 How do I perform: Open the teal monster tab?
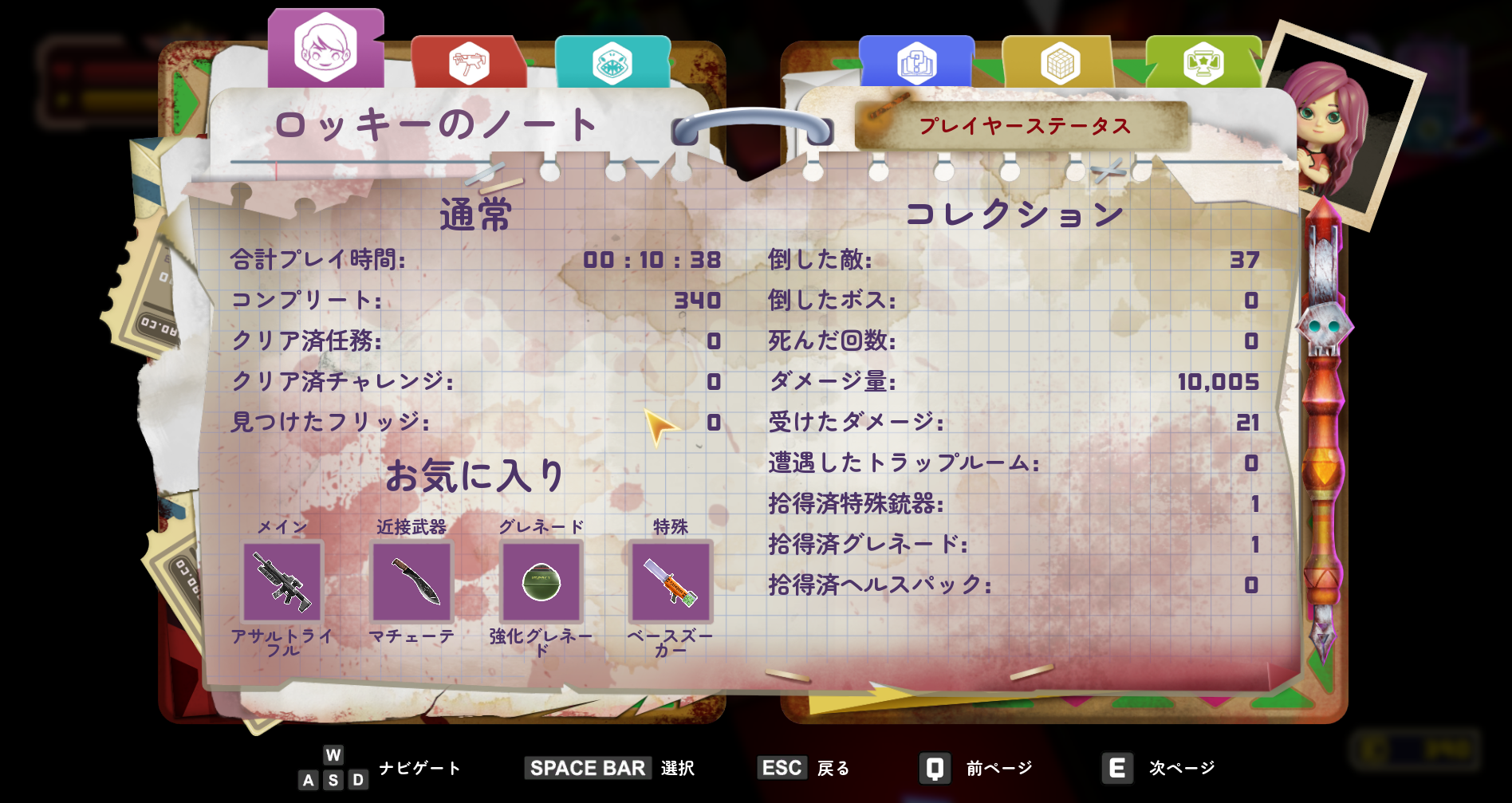click(x=612, y=62)
